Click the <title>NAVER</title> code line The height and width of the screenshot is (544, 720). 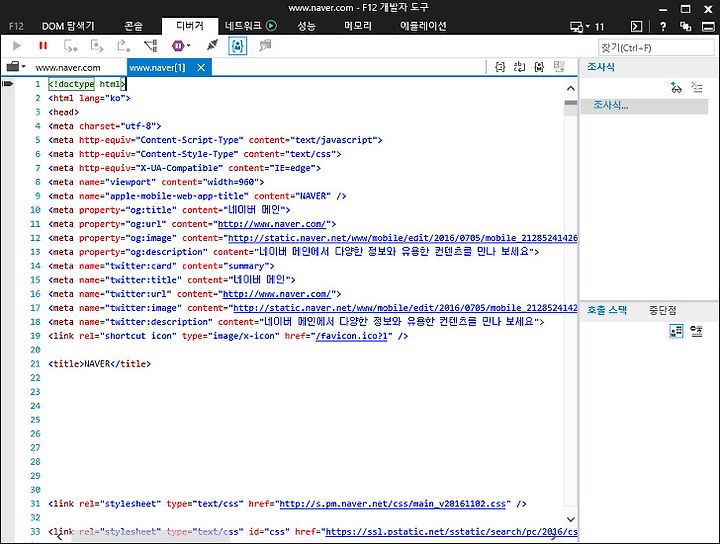click(x=100, y=364)
